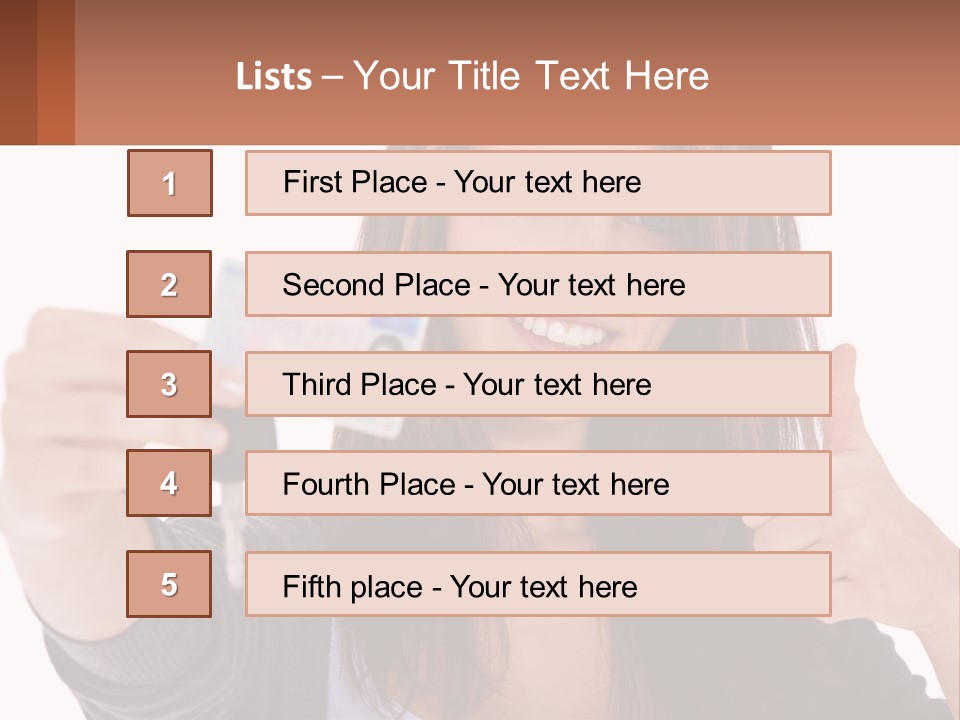Click the bold word "Lists" in title
The width and height of the screenshot is (960, 720).
coord(274,77)
